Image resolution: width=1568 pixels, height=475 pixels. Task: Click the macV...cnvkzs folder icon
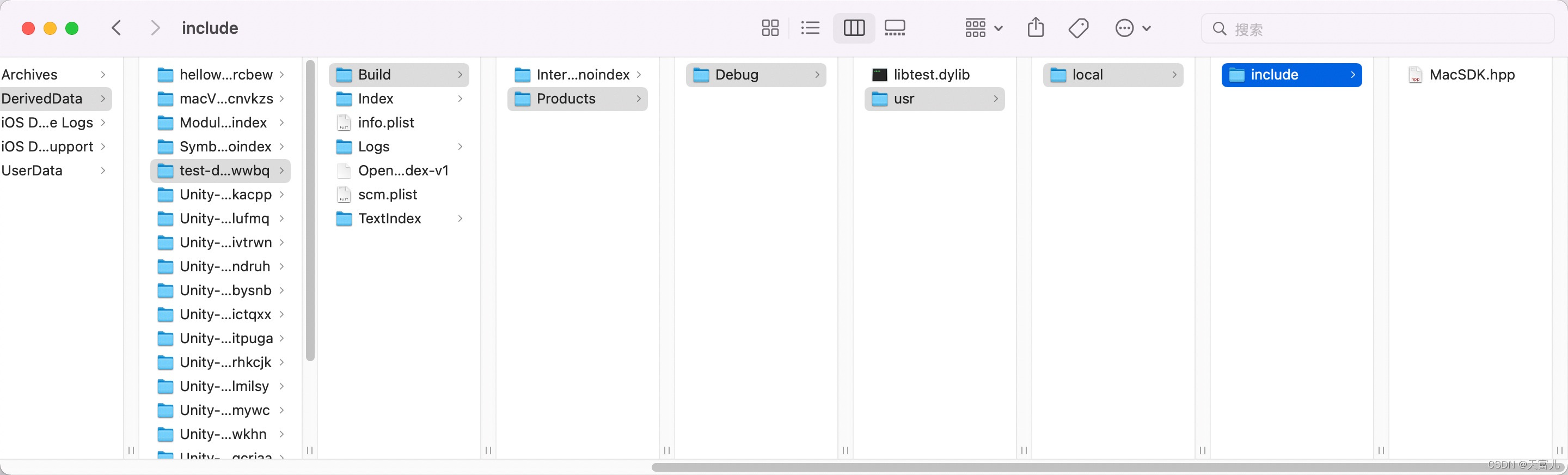tap(166, 99)
